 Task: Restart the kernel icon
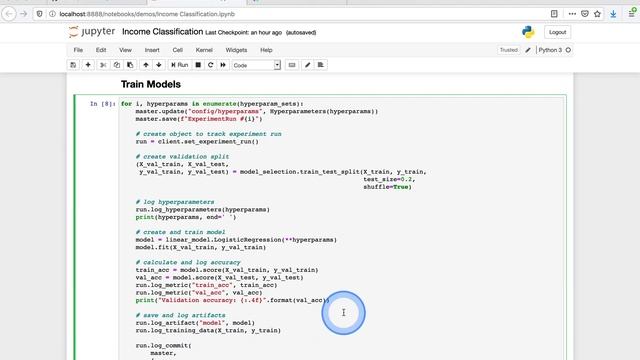coord(211,65)
